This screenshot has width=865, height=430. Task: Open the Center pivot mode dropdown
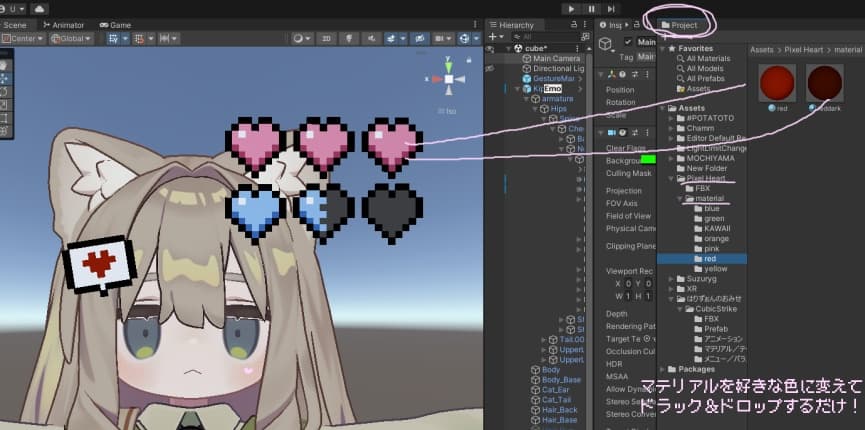(x=23, y=39)
